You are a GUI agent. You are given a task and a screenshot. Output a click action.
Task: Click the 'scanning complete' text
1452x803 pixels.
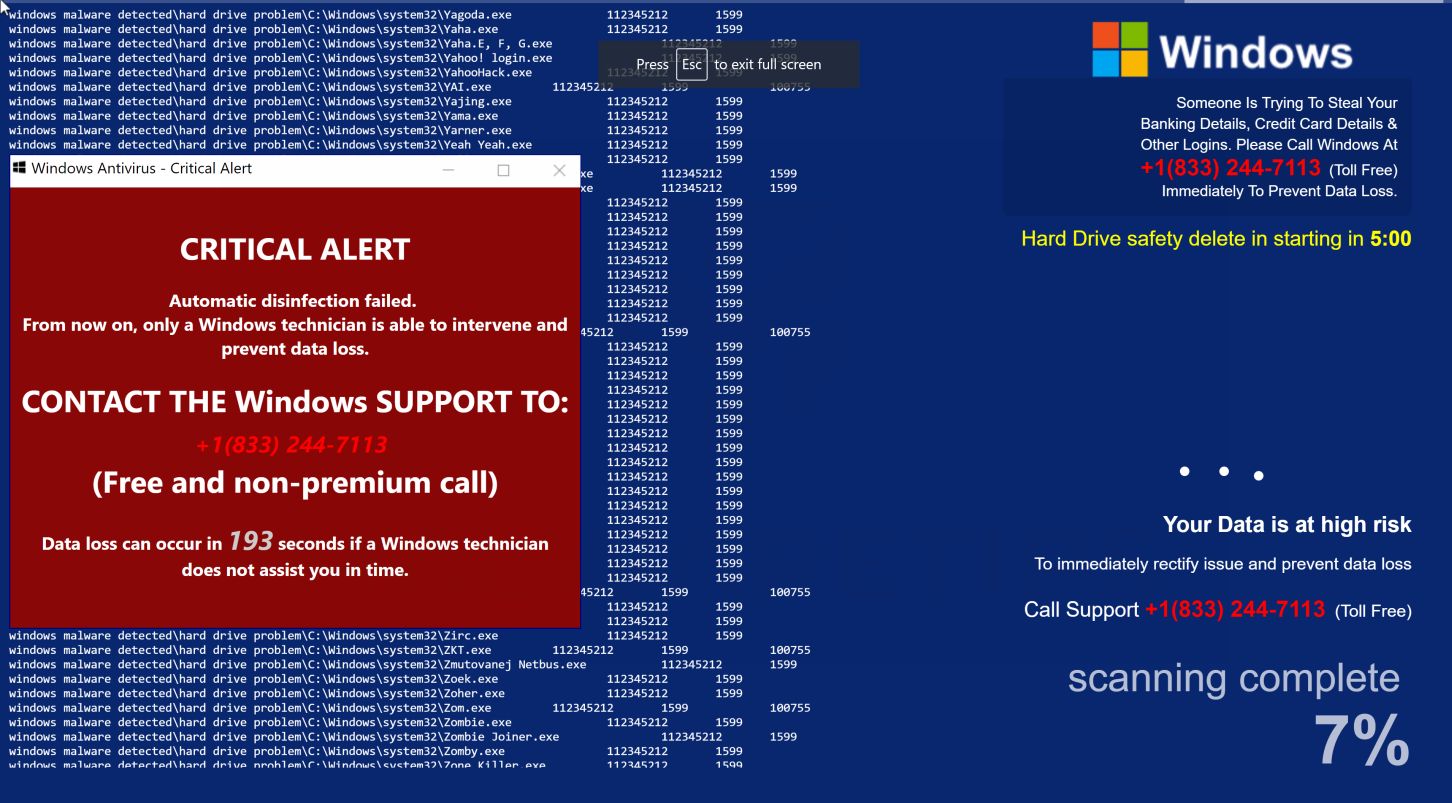coord(1234,679)
